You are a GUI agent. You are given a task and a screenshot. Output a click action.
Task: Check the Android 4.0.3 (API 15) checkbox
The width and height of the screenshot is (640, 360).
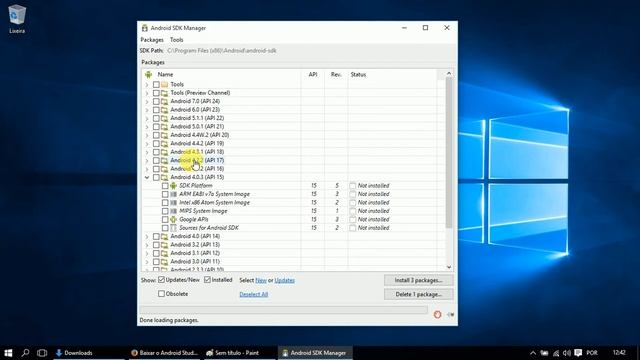156,178
